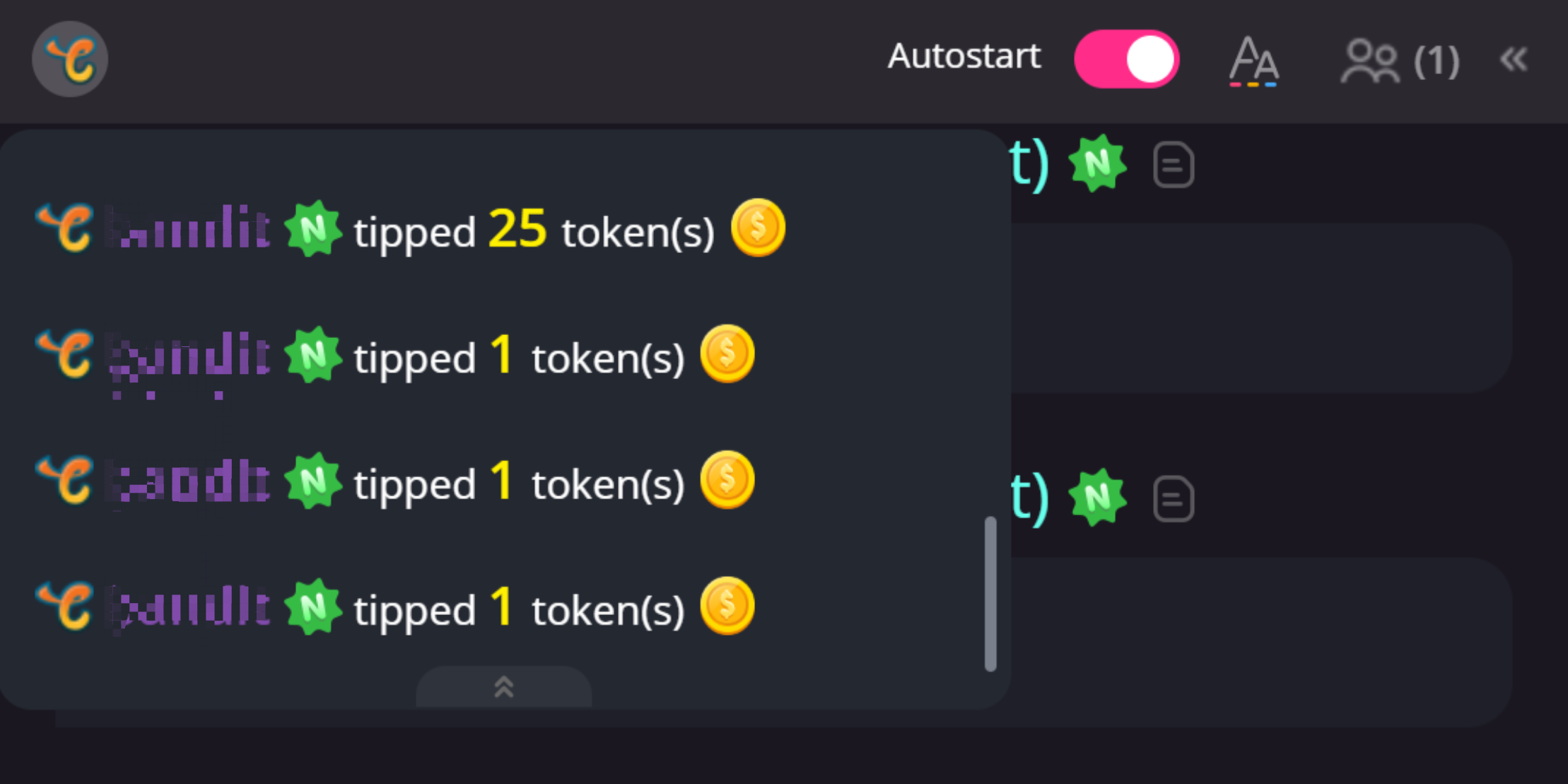Viewport: 1568px width, 784px height.
Task: Click the green N badge on 25-token tip
Action: tap(312, 228)
